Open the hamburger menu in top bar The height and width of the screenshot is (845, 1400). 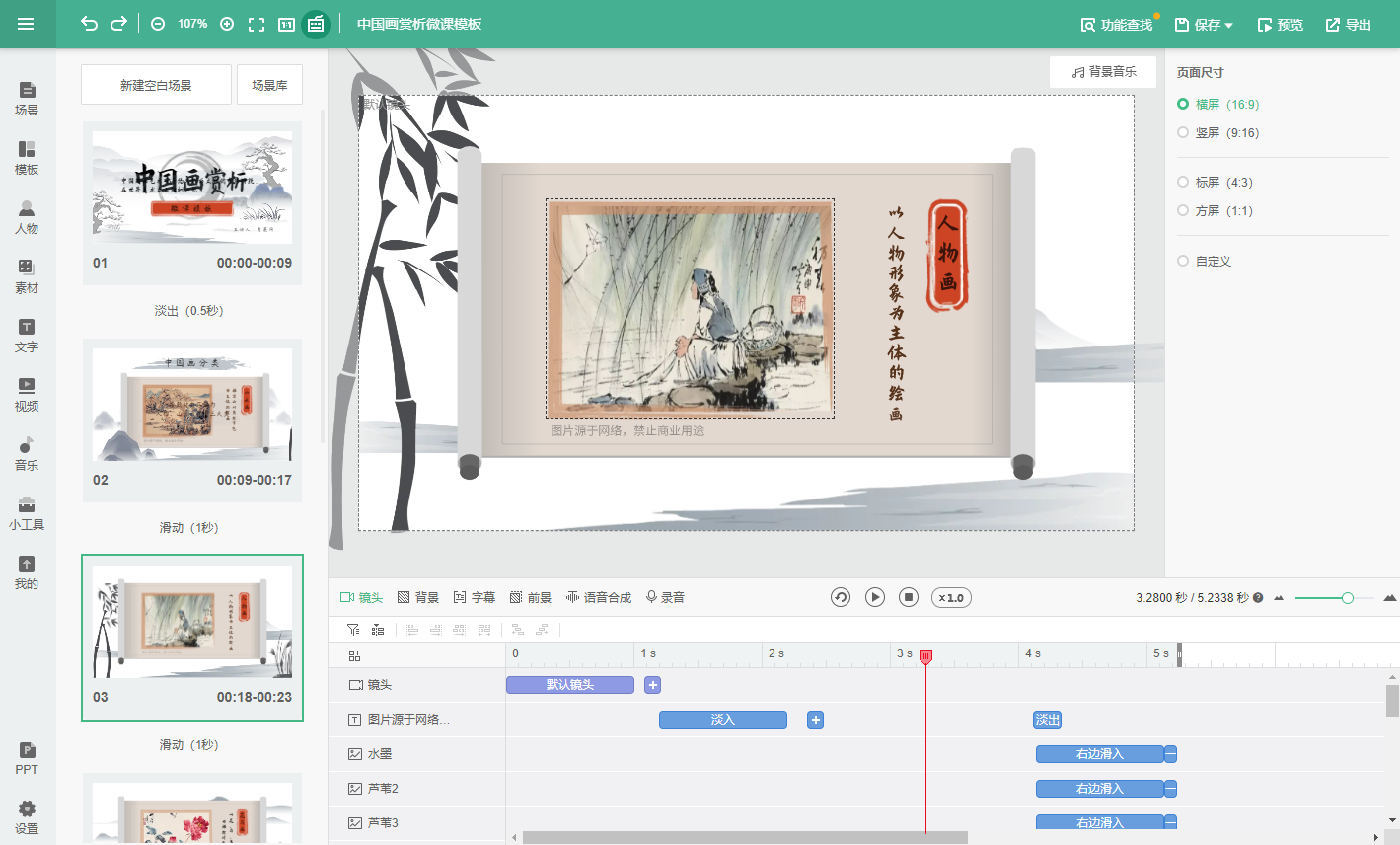(x=26, y=24)
